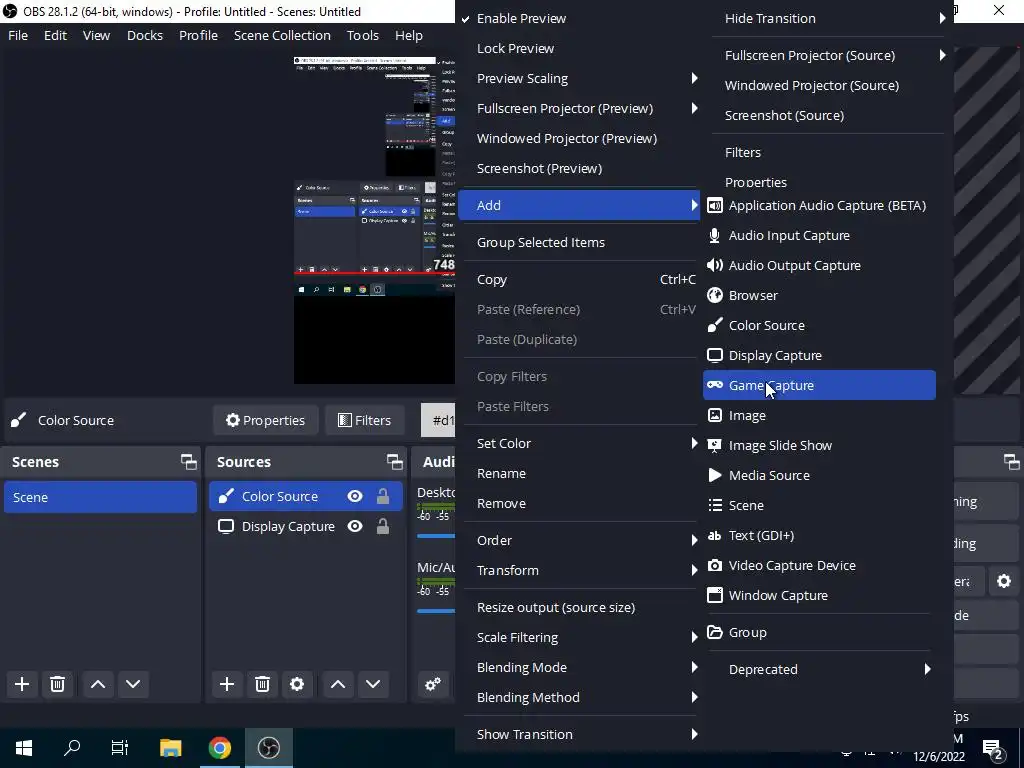Click the Image Slide Show icon
The image size is (1024, 768).
[x=715, y=445]
